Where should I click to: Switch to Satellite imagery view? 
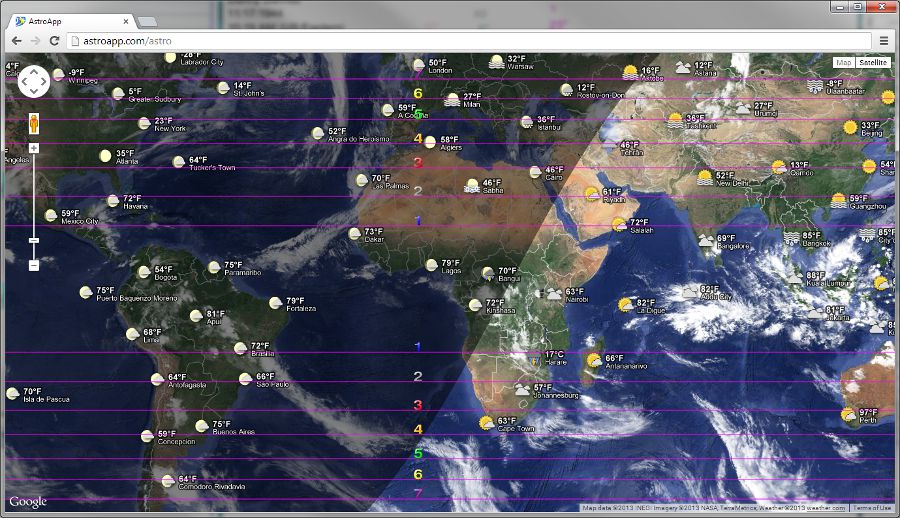(x=873, y=62)
